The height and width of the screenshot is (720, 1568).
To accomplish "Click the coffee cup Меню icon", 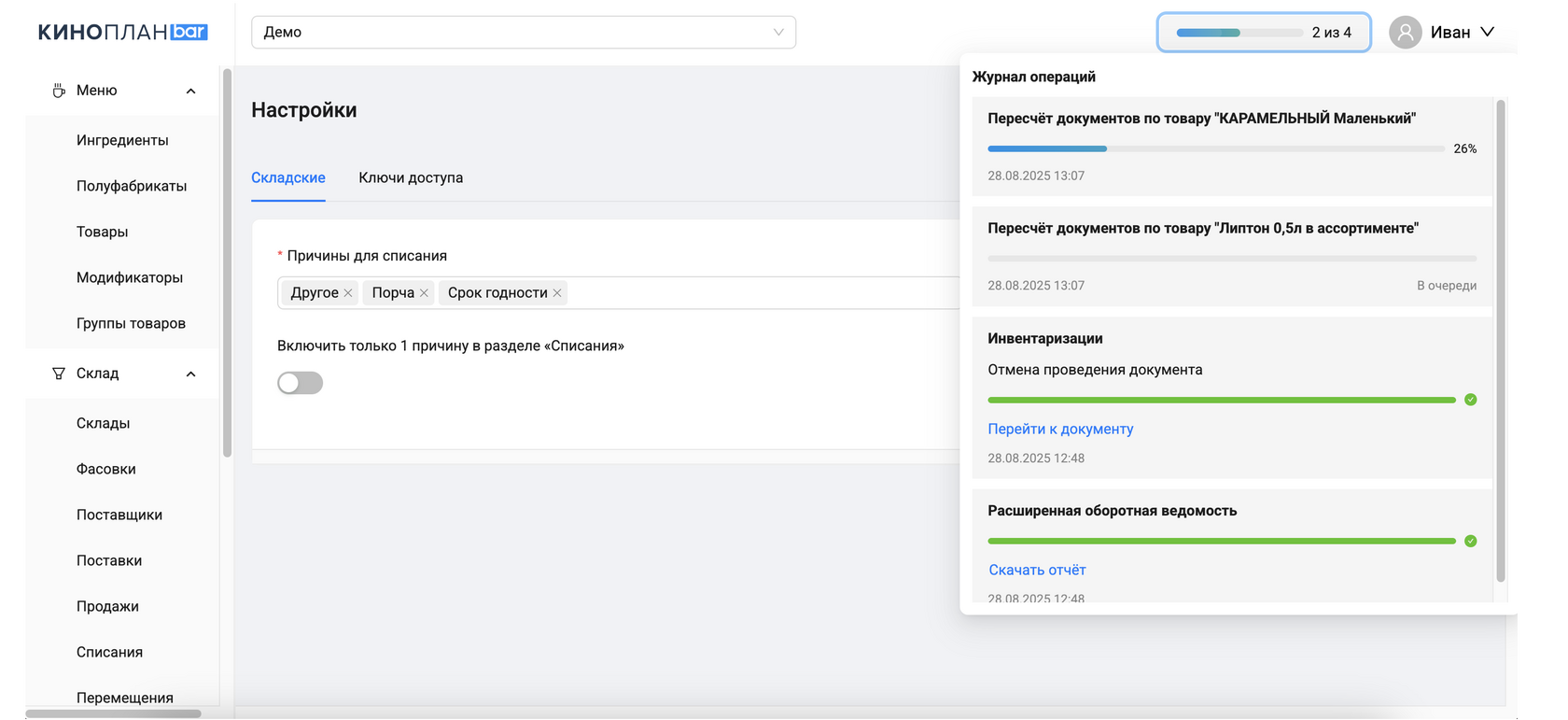I will tap(59, 91).
